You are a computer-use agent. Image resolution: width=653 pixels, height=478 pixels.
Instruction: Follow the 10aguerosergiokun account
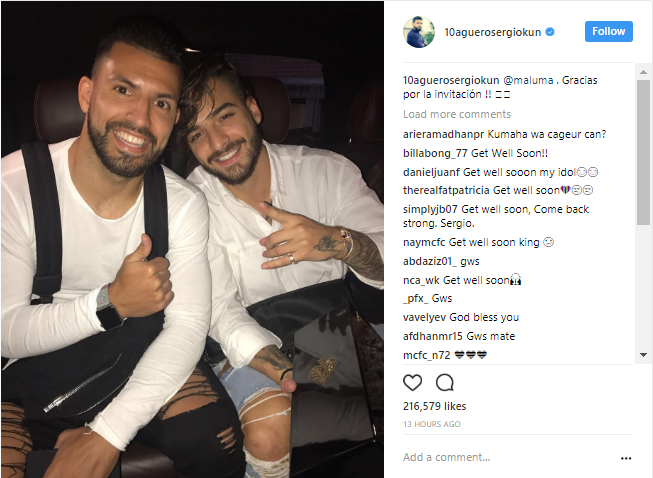pyautogui.click(x=608, y=31)
